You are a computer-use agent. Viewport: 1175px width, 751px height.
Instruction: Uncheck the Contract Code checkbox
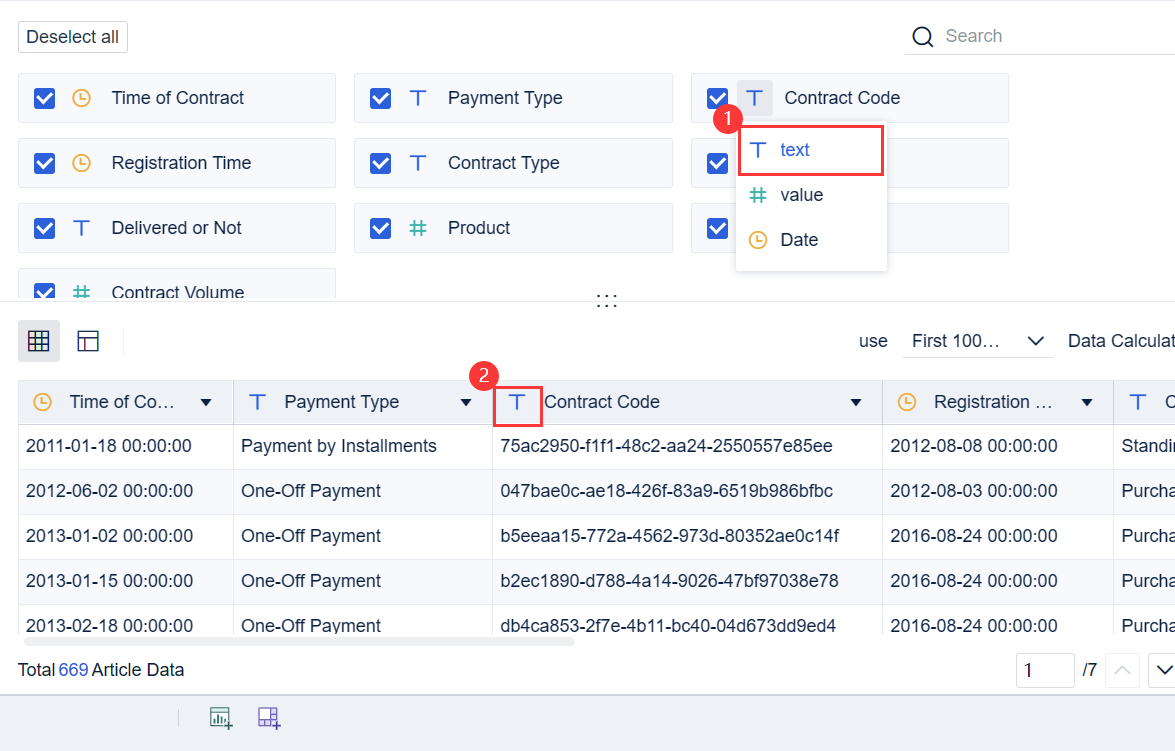[x=717, y=98]
